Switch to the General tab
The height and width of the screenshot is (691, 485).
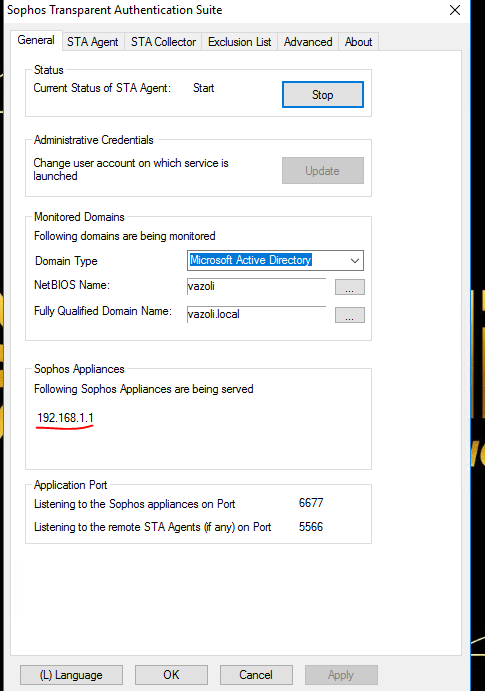(36, 40)
